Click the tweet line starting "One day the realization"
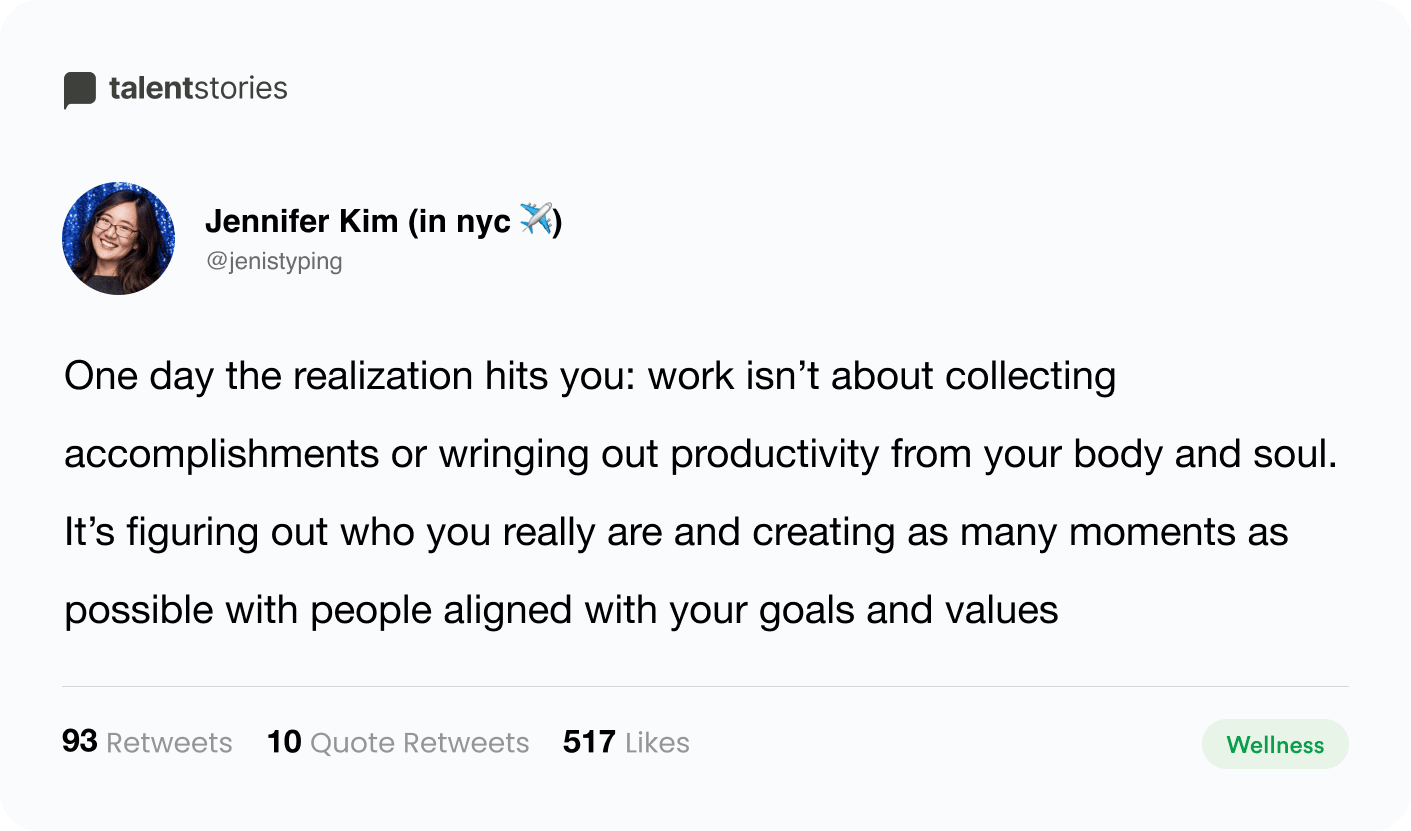 pos(590,377)
